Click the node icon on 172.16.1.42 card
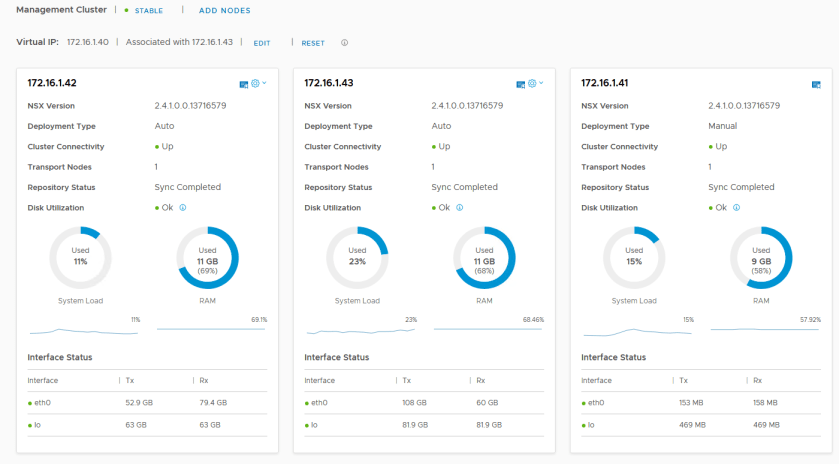The width and height of the screenshot is (839, 464). click(x=244, y=83)
